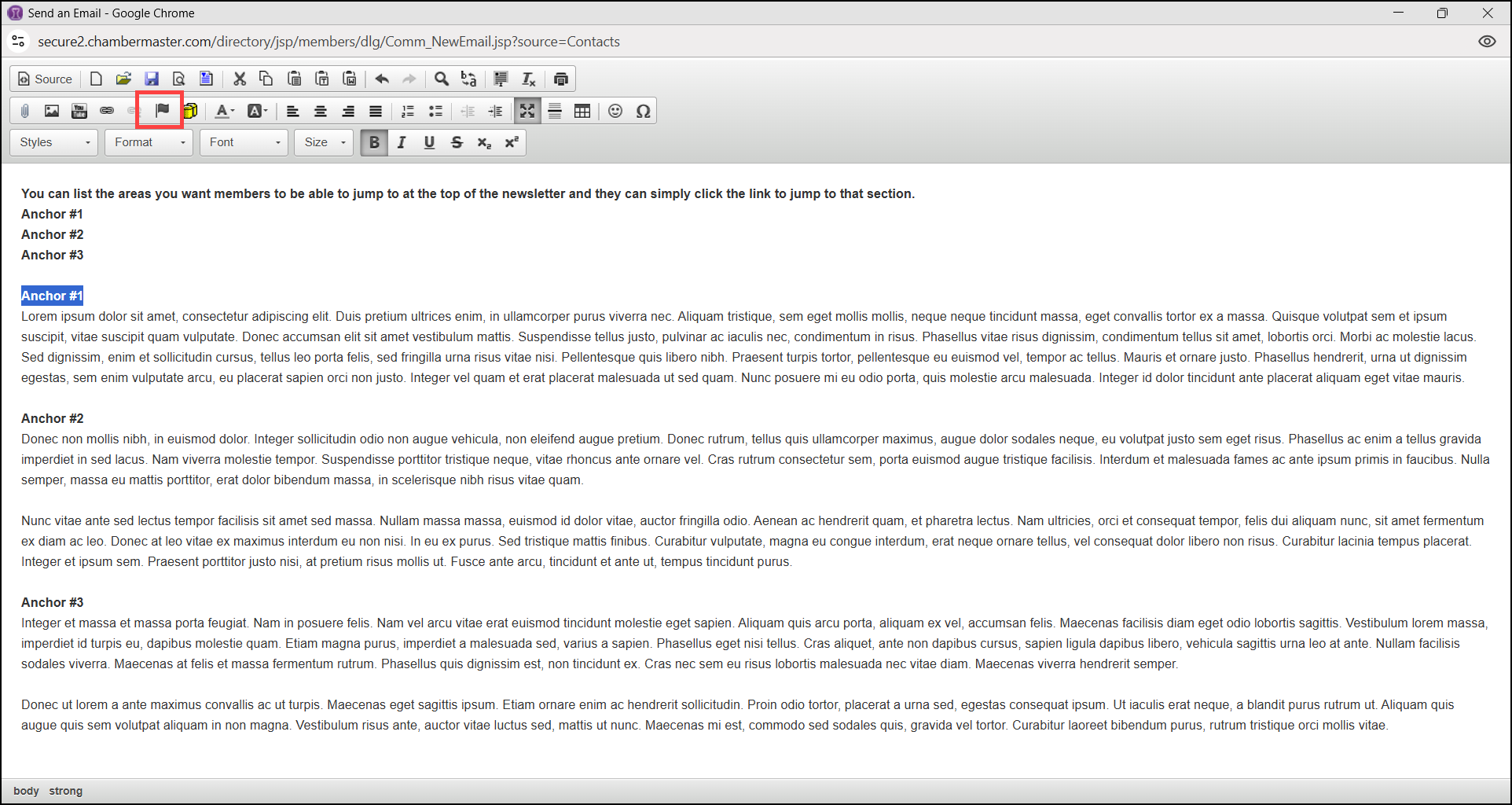Toggle Bold formatting off
This screenshot has height=805, width=1512.
click(374, 142)
